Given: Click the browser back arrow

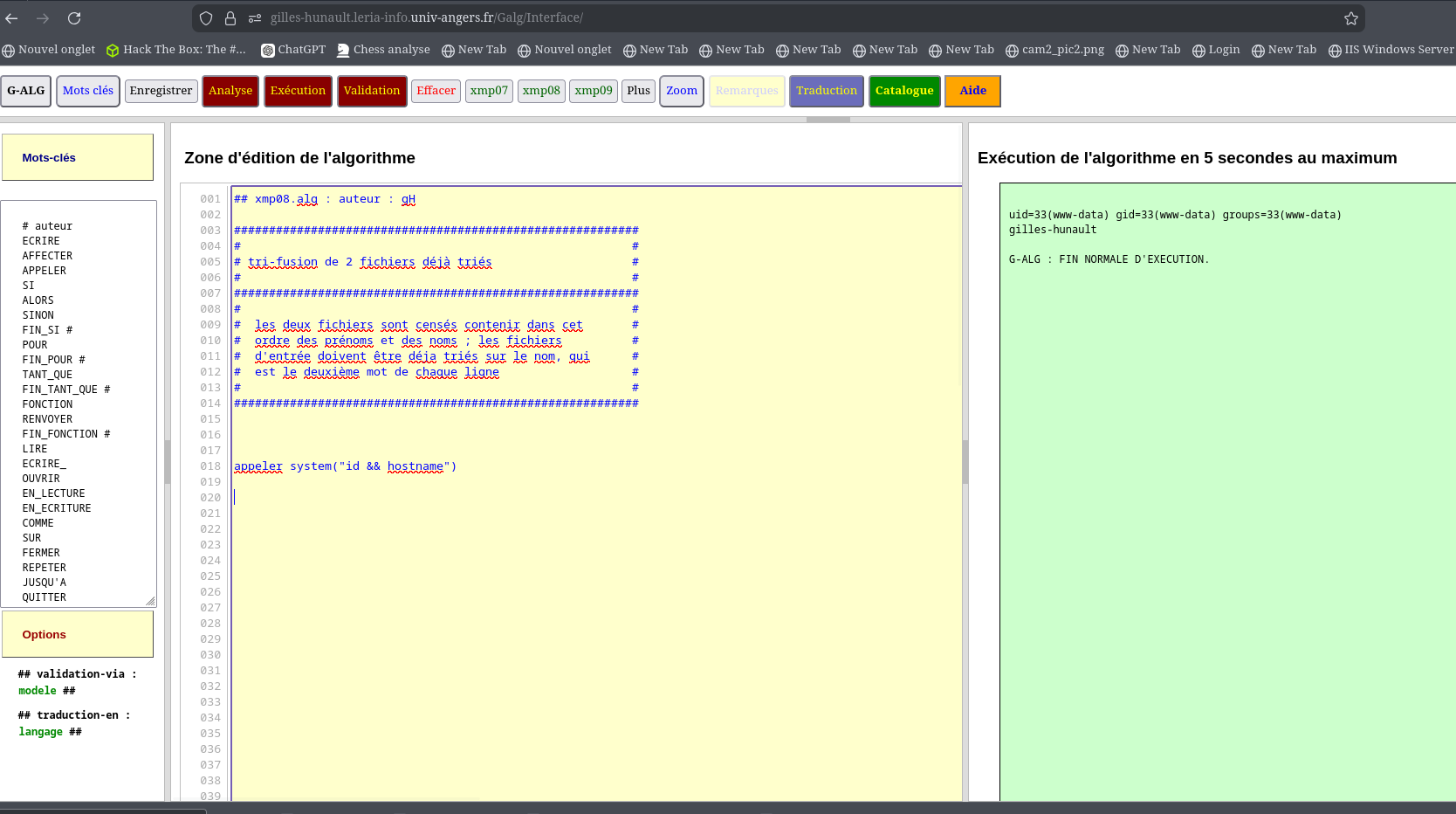Looking at the screenshot, I should (x=12, y=18).
